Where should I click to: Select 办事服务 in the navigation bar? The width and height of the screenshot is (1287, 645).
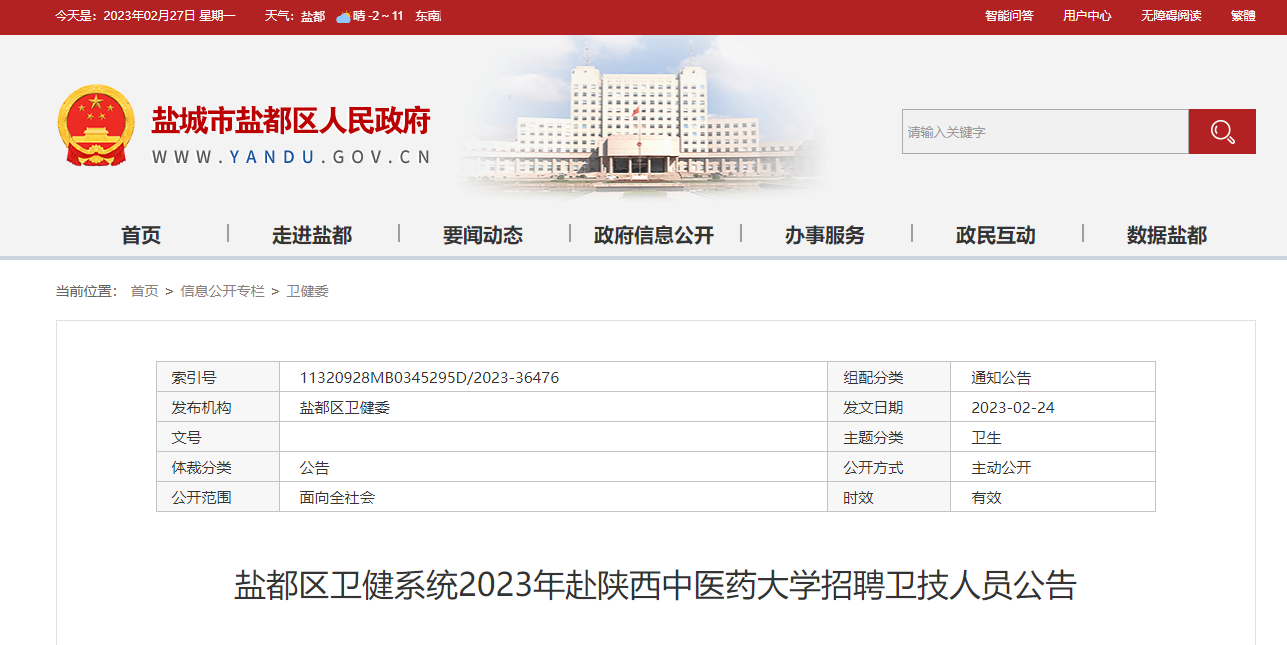(x=825, y=235)
